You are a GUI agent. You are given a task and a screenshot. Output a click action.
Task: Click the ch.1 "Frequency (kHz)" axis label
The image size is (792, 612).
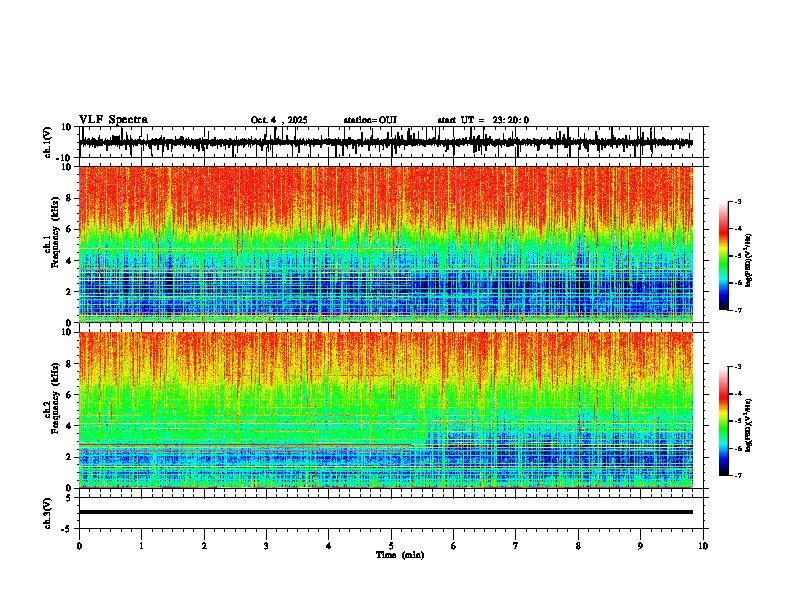click(55, 232)
